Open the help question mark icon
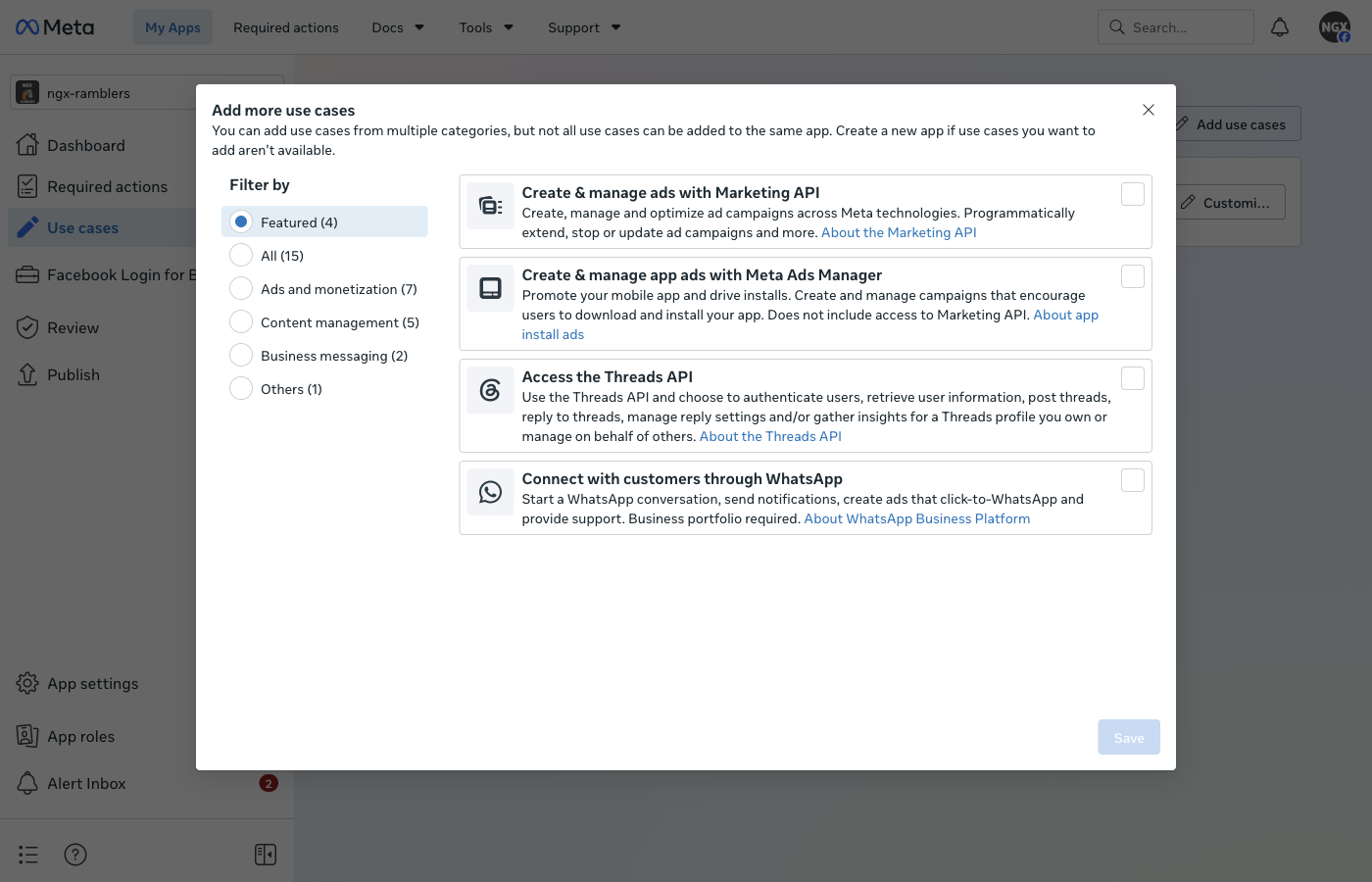The width and height of the screenshot is (1372, 882). pos(75,855)
